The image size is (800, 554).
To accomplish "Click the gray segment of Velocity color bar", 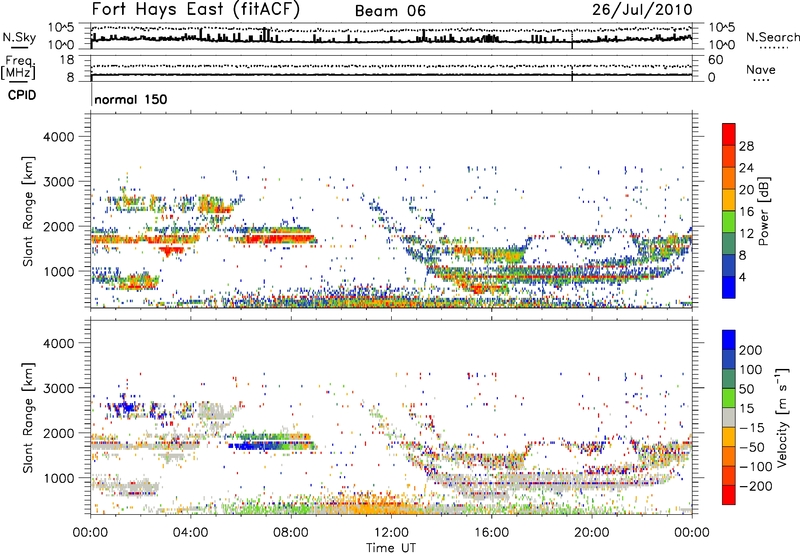I will click(x=729, y=418).
